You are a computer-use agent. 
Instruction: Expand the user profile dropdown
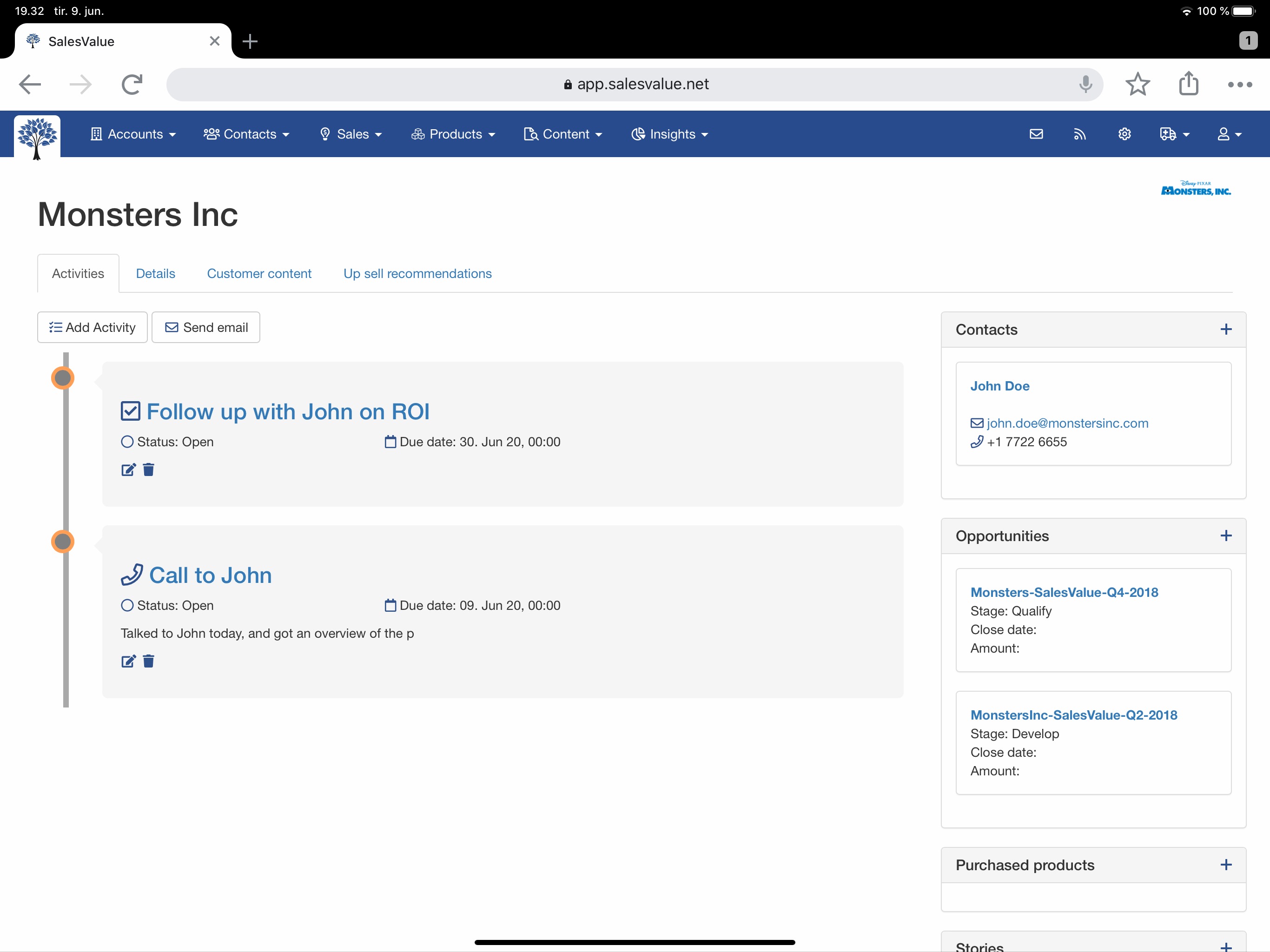(1229, 134)
